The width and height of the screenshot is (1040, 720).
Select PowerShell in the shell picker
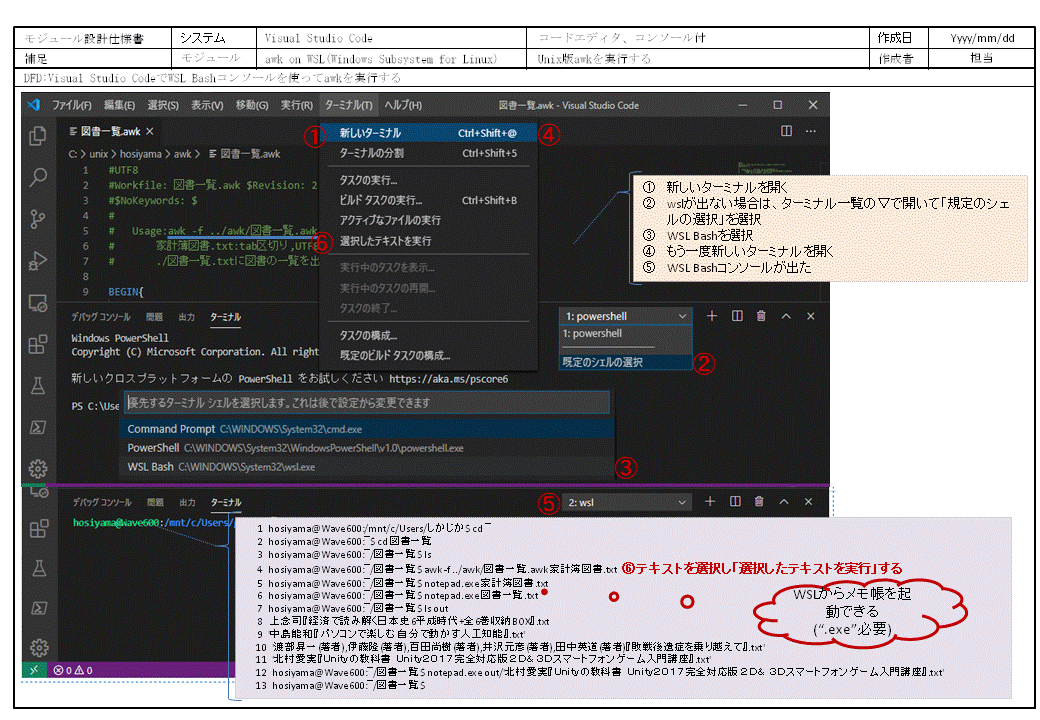pyautogui.click(x=367, y=448)
